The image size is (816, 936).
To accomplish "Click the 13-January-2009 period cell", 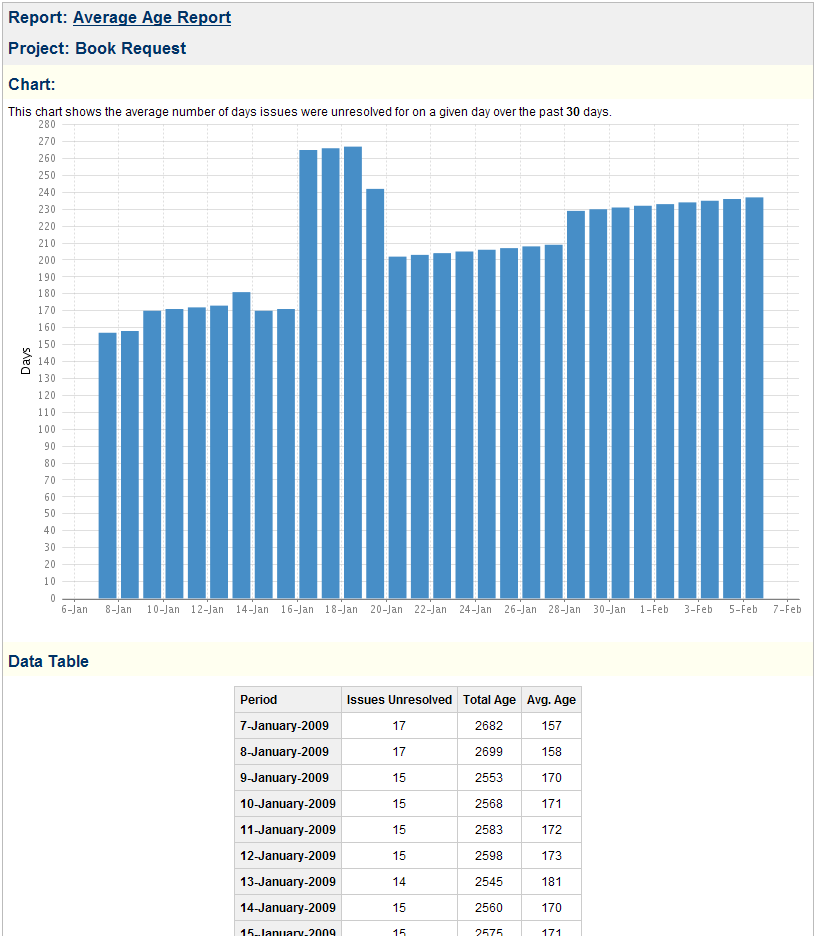I will click(288, 882).
